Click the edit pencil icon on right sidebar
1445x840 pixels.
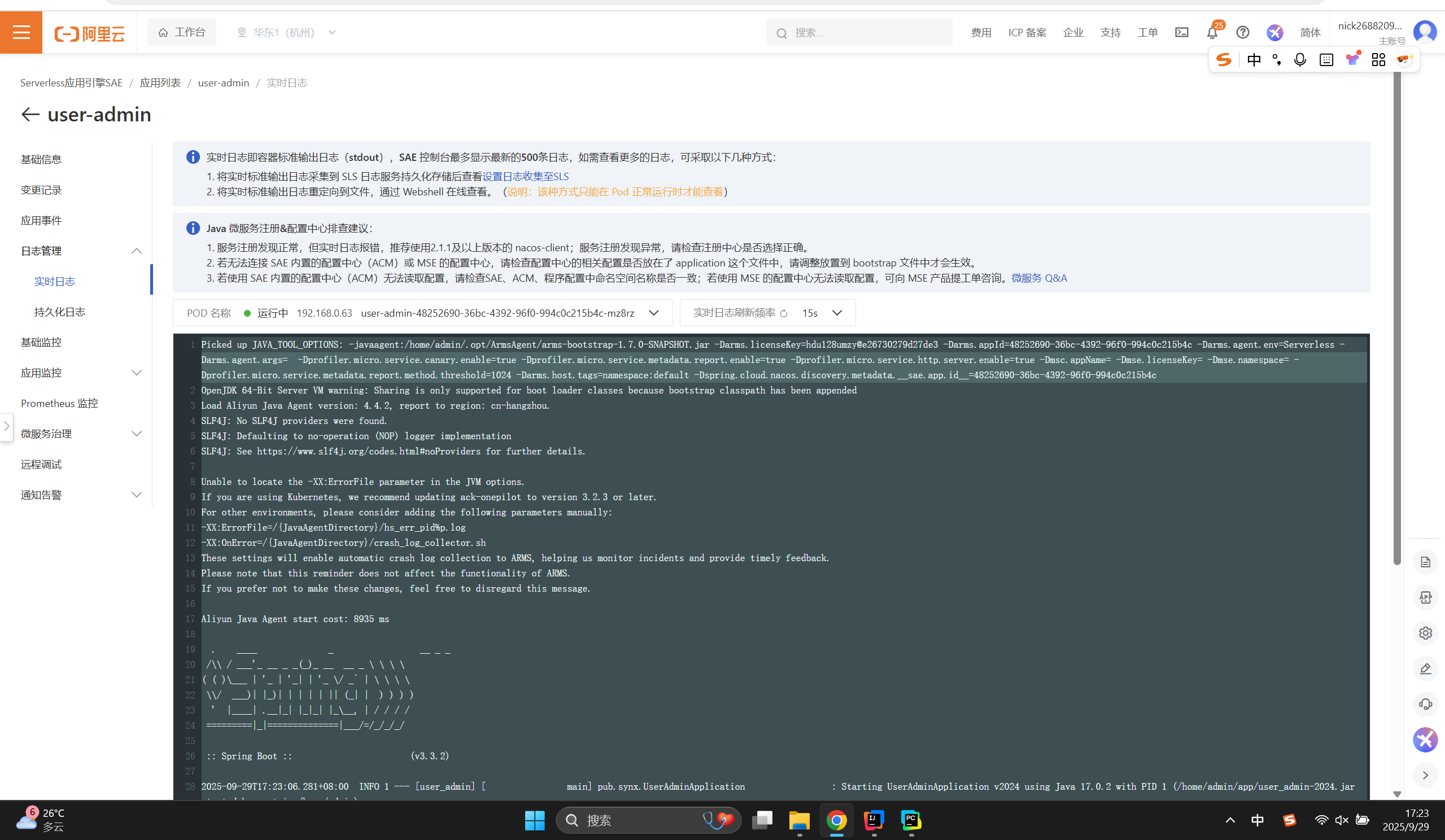(1425, 668)
